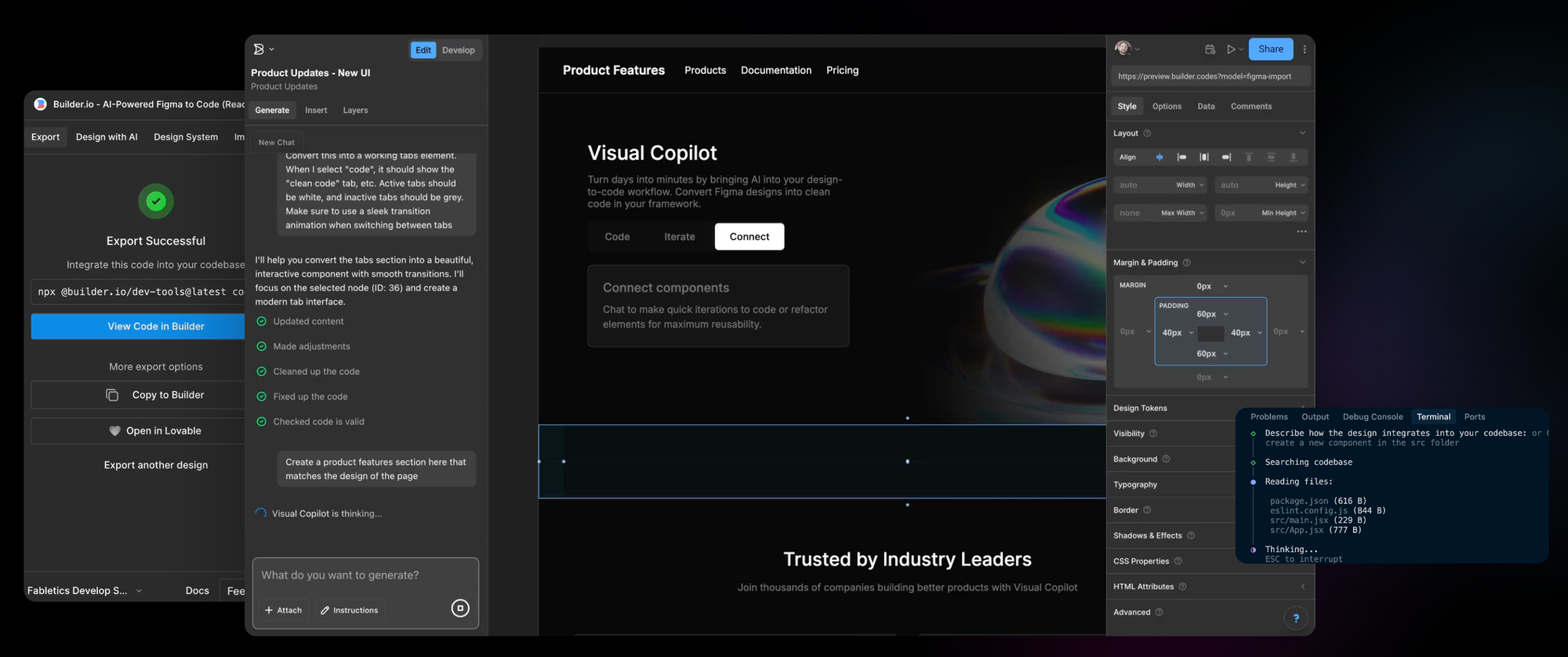Image resolution: width=1568 pixels, height=657 pixels.
Task: Open the Insert tab
Action: pyautogui.click(x=316, y=111)
